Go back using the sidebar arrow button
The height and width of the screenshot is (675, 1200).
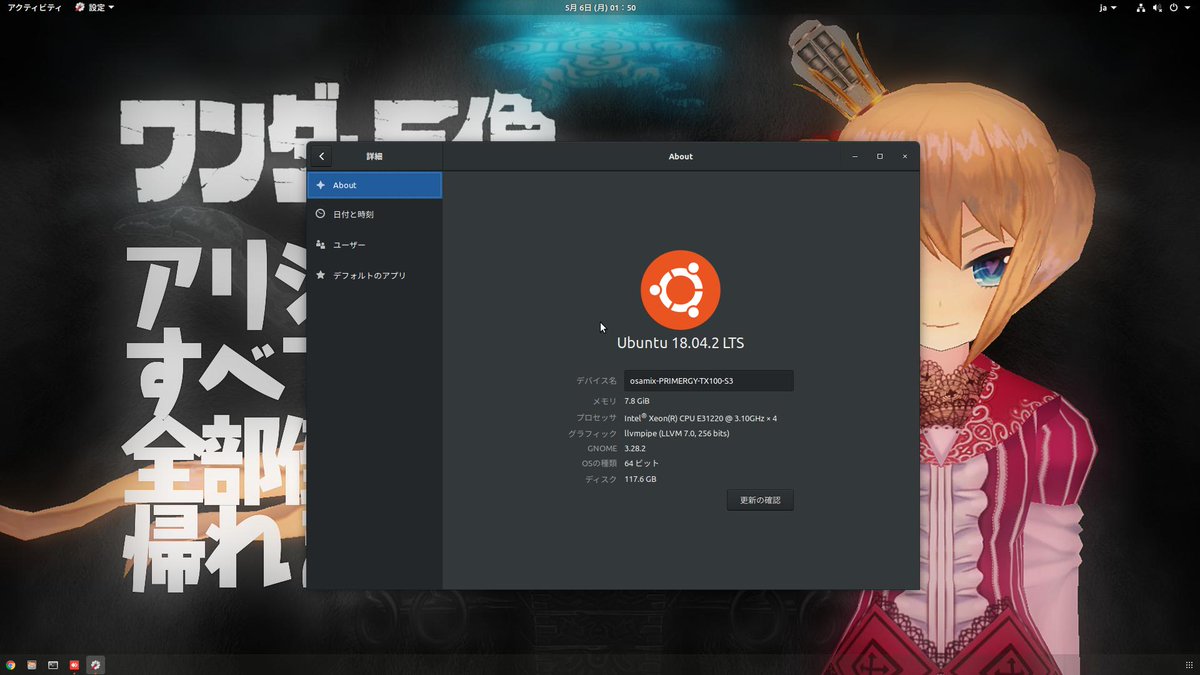point(321,157)
